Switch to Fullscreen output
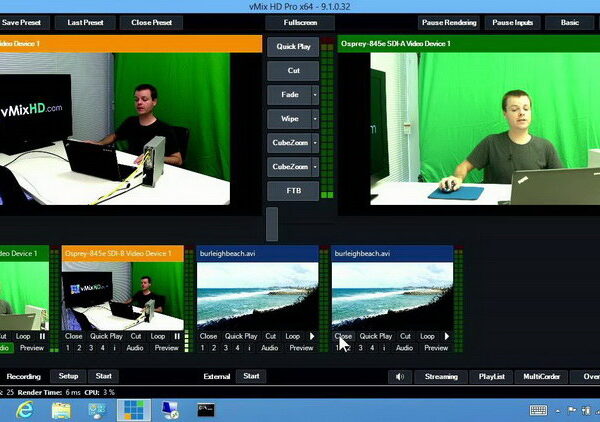Viewport: 600px width, 422px height. click(300, 23)
